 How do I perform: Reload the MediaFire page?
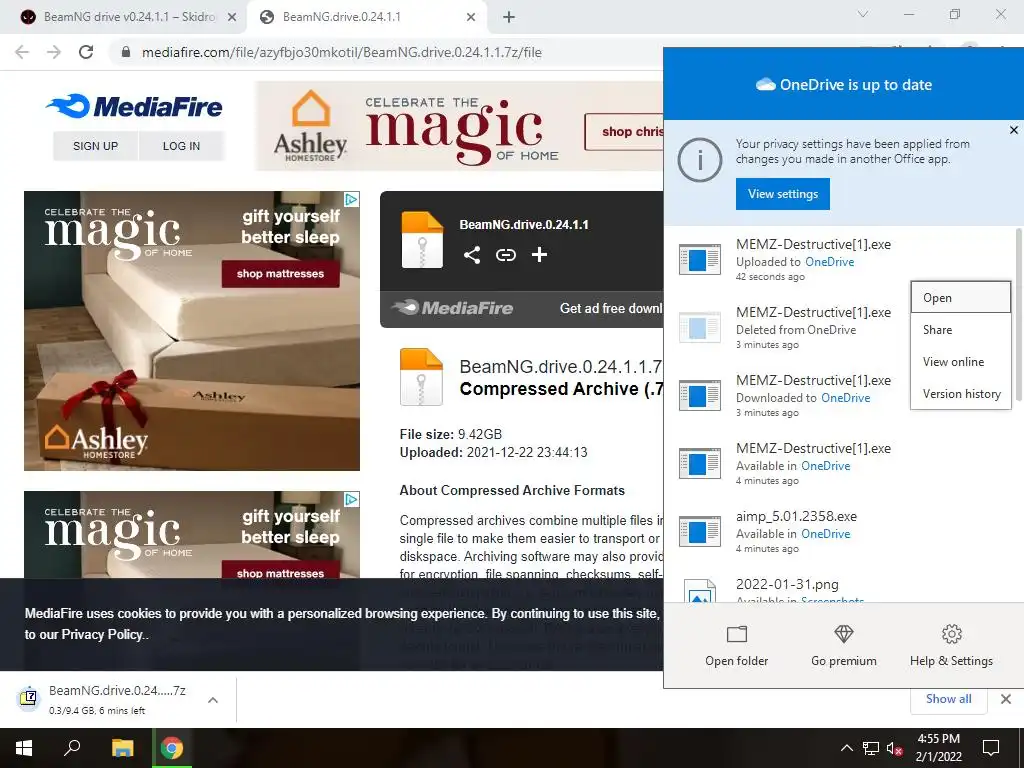86,52
